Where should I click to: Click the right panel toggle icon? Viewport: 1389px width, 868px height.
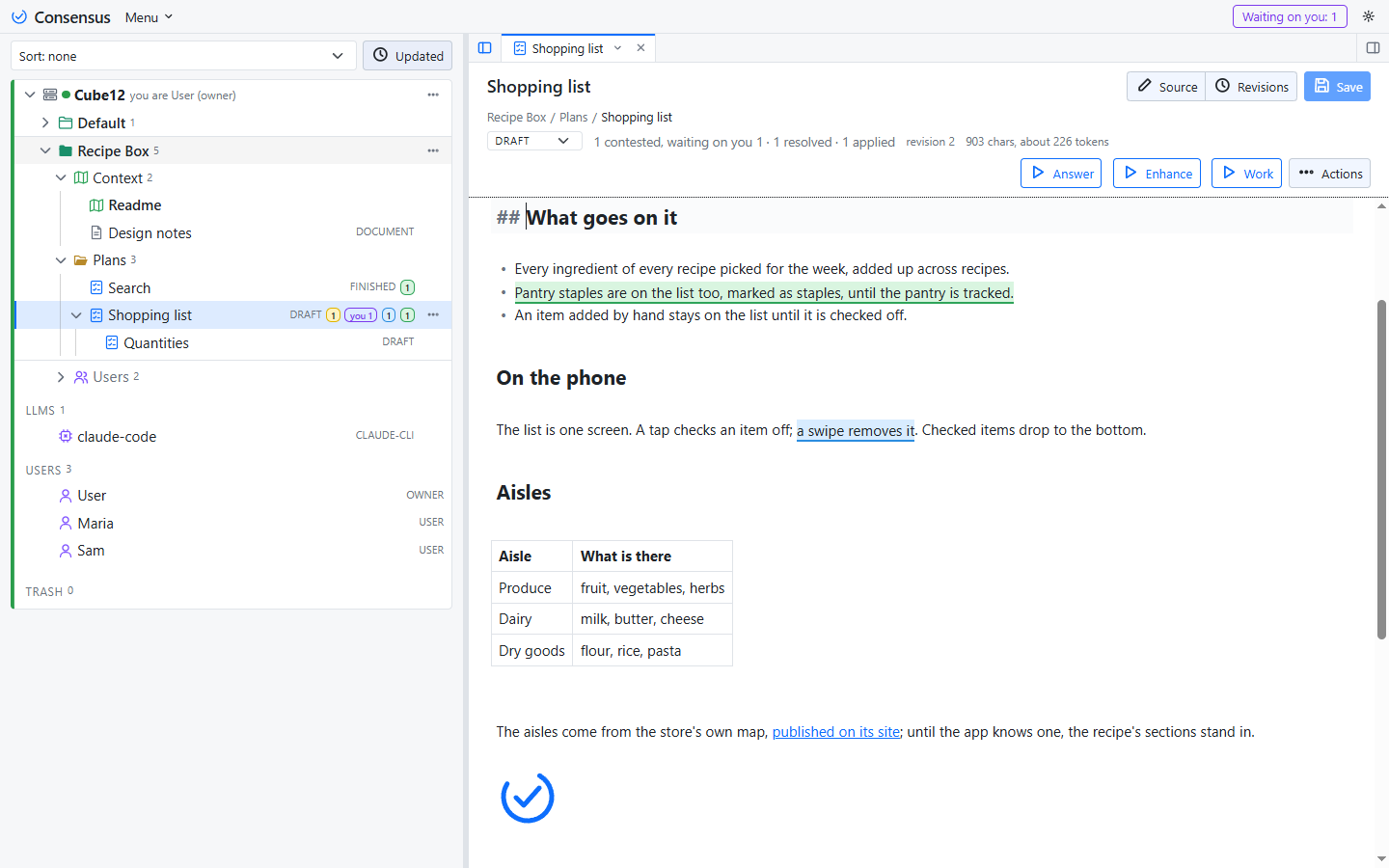(1373, 48)
